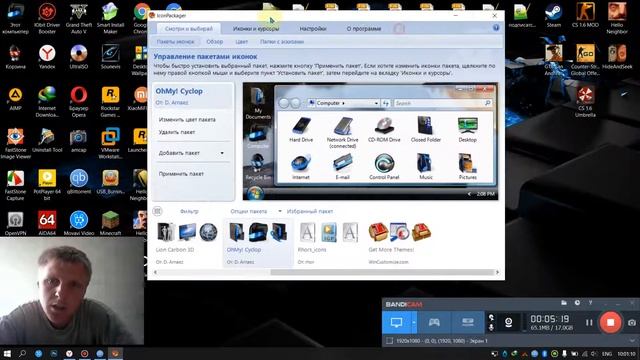
Task: Select the PotPlayer 64 bit desktop icon
Action: pos(47,185)
